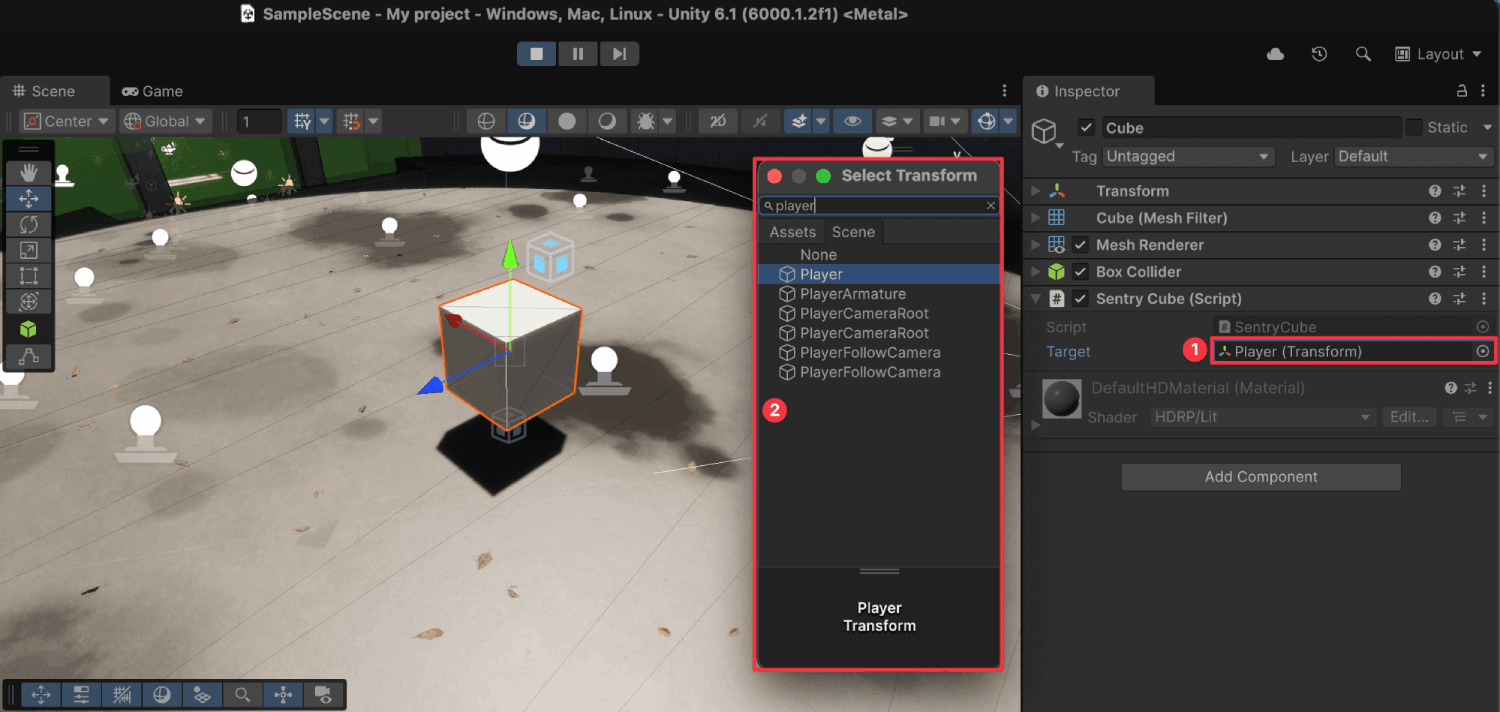Expand the Transform component in the Inspector
Viewport: 1500px width, 712px height.
[1036, 190]
